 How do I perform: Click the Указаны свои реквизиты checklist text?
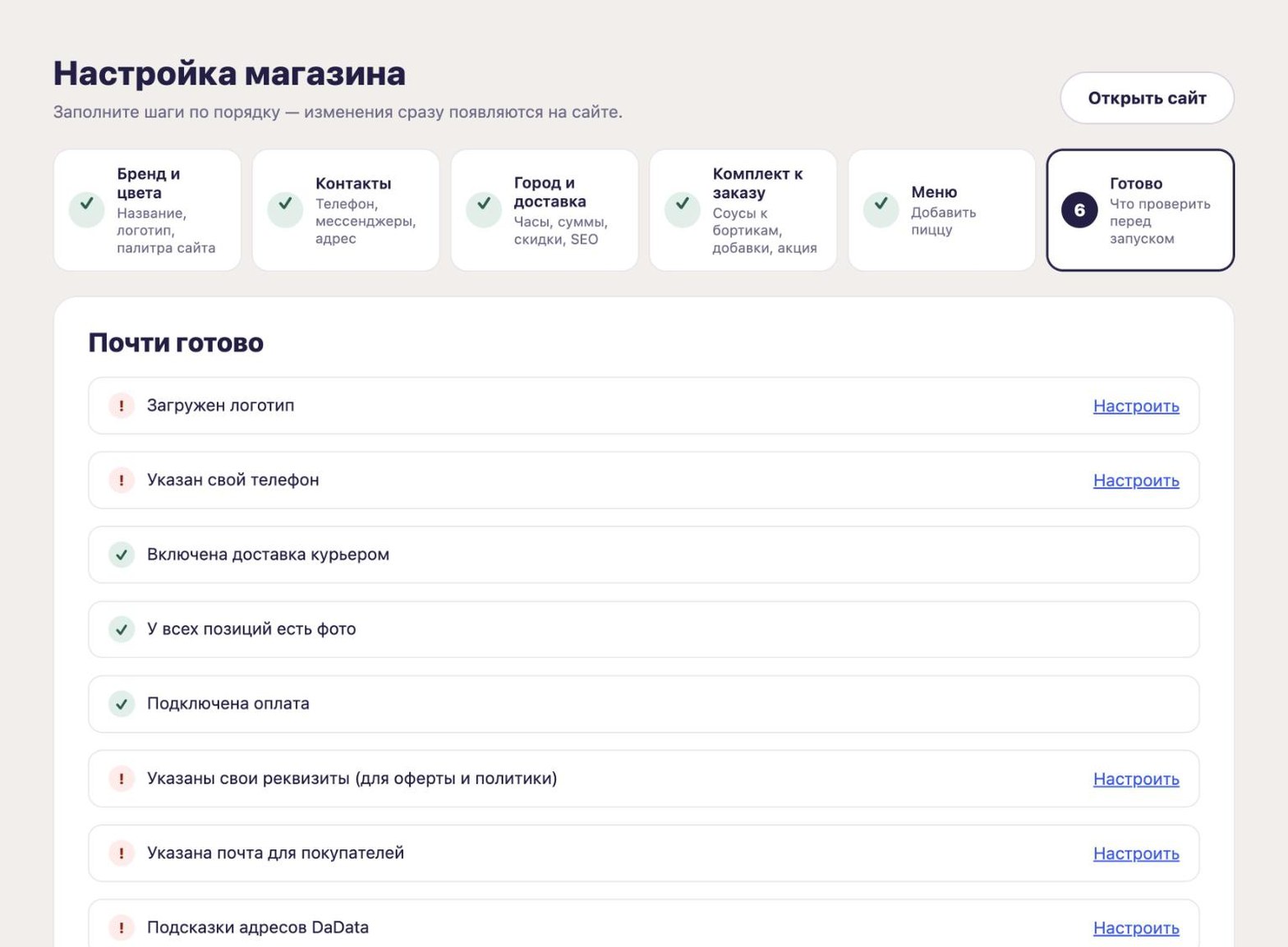pos(352,779)
